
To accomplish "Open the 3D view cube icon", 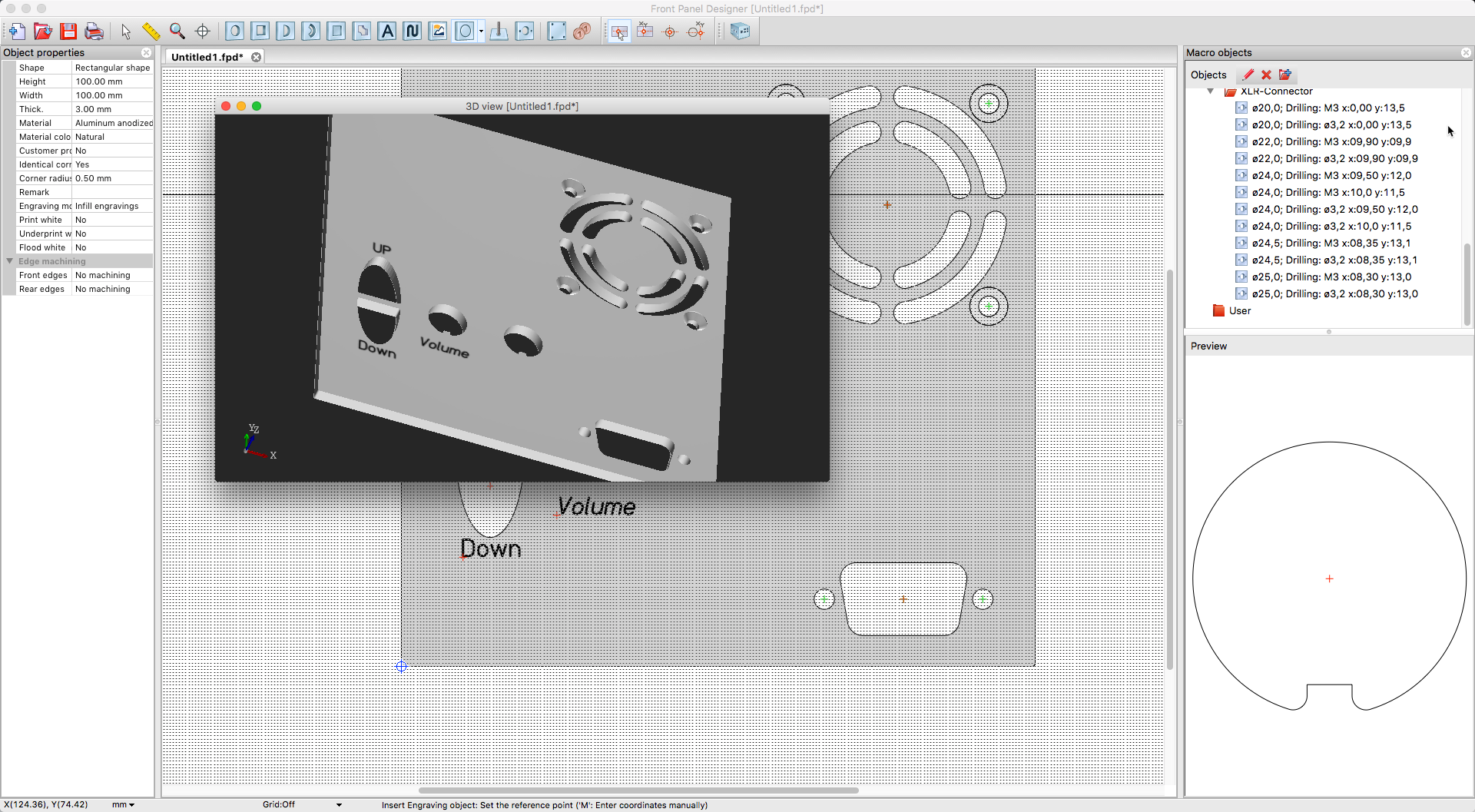I will click(741, 31).
